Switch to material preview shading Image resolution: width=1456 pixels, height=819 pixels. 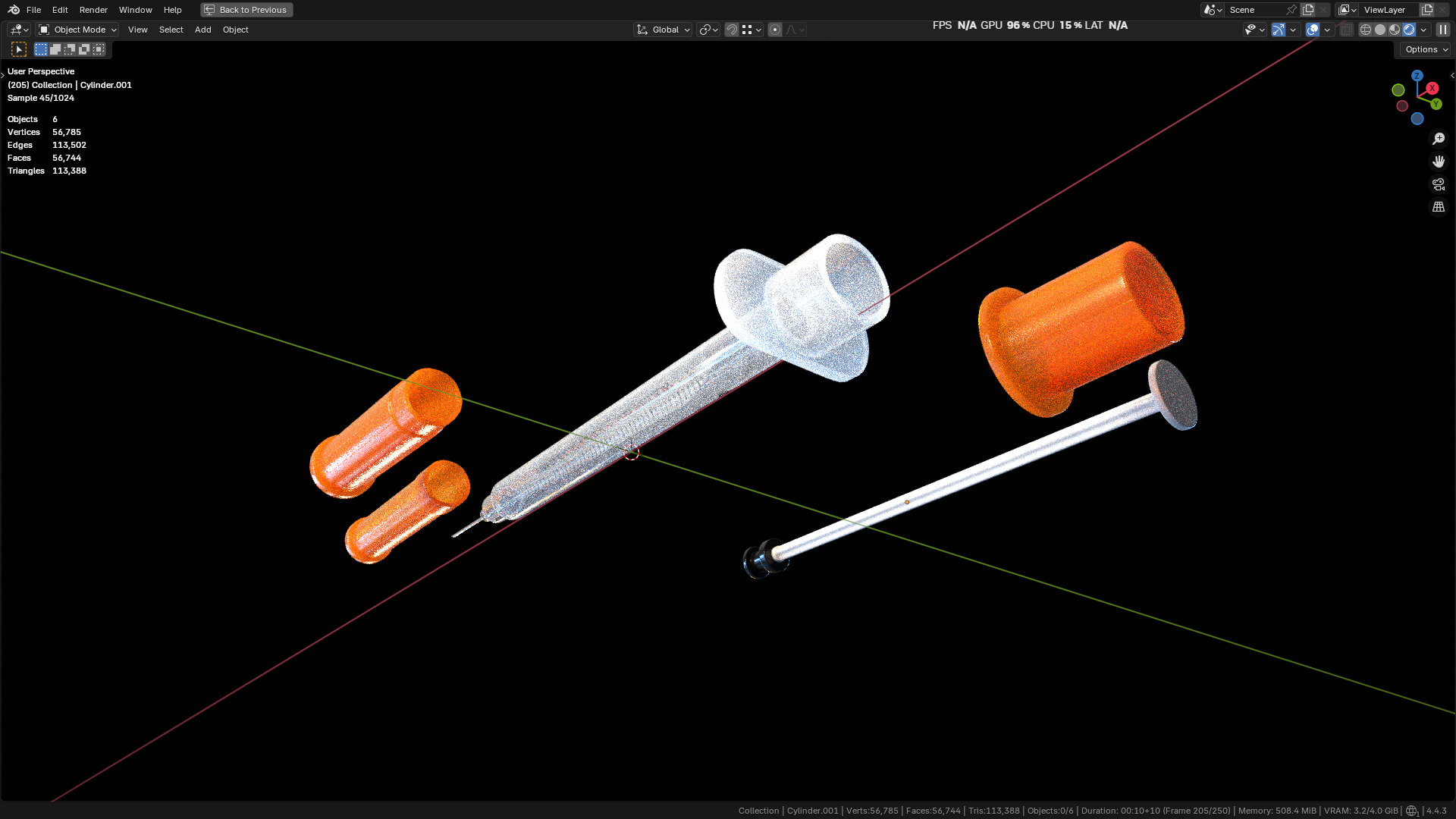(x=1395, y=30)
